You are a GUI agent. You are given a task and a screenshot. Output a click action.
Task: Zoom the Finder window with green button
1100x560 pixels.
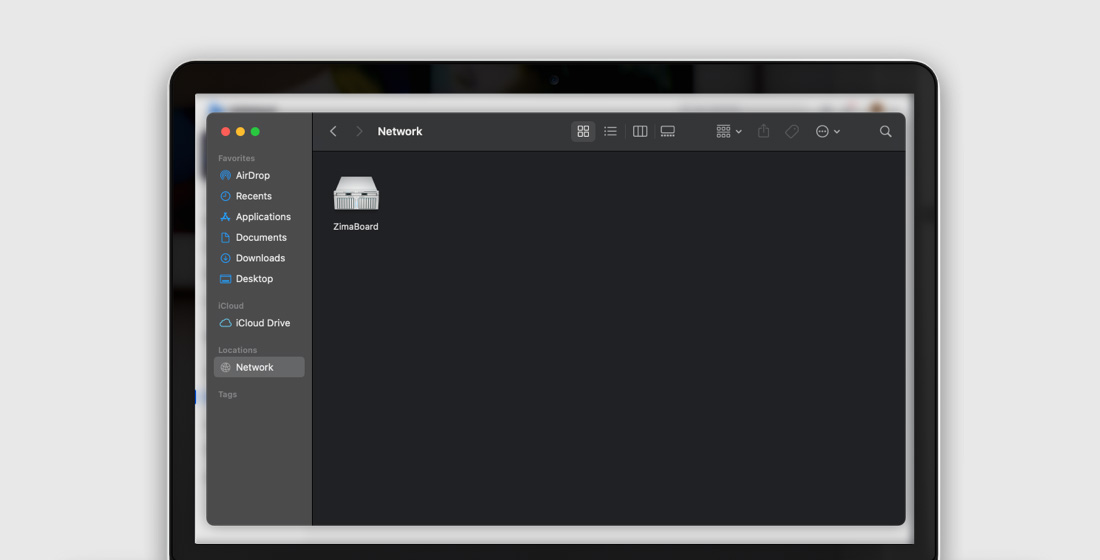pos(255,131)
